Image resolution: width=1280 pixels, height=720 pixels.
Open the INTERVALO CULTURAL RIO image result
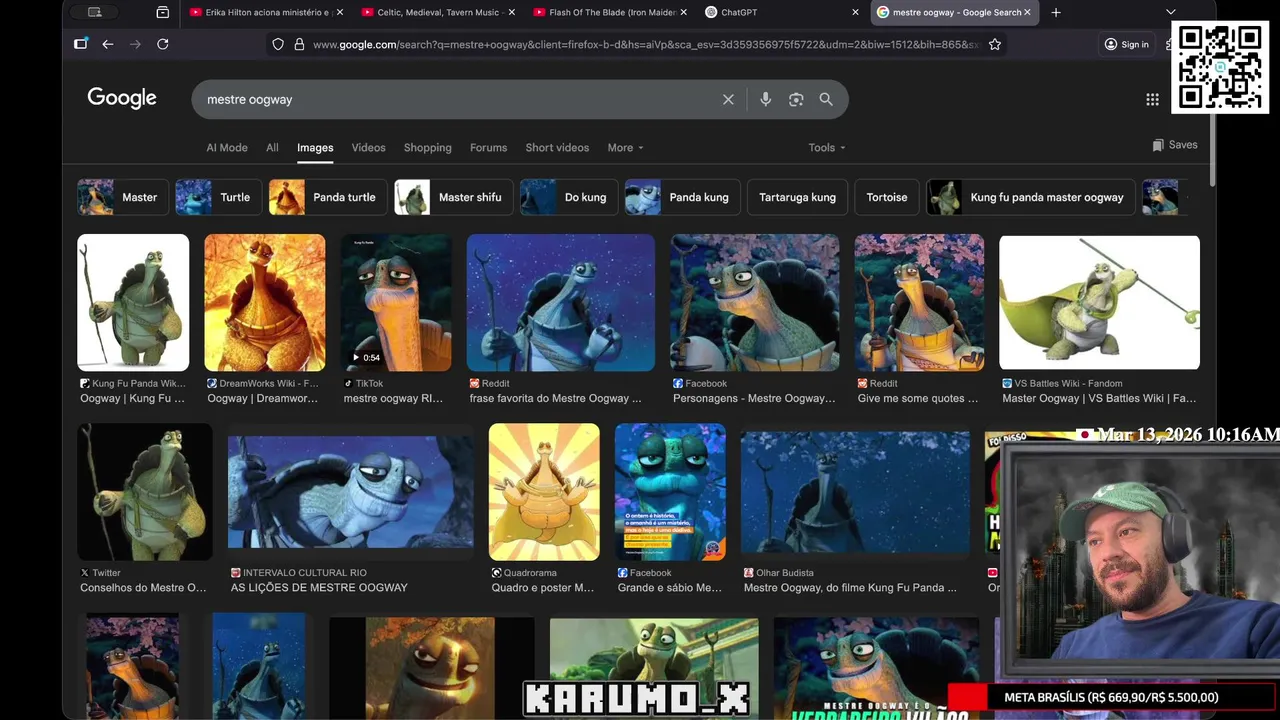coord(351,491)
